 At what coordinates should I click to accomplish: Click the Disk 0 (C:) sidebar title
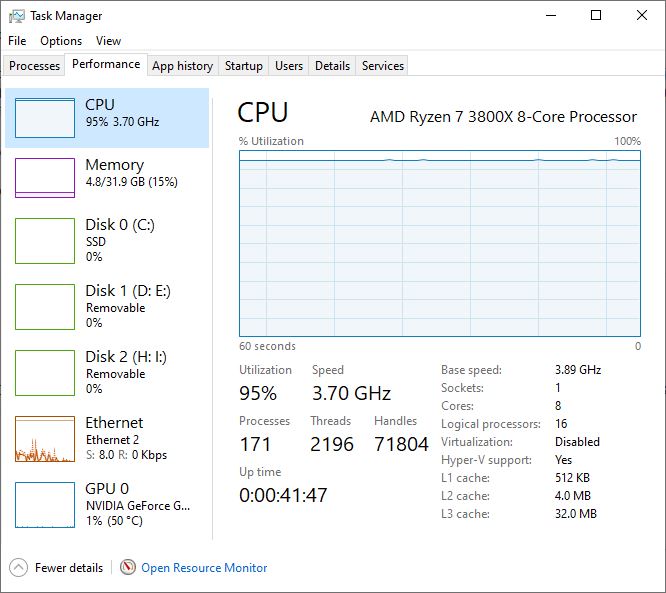pyautogui.click(x=120, y=225)
